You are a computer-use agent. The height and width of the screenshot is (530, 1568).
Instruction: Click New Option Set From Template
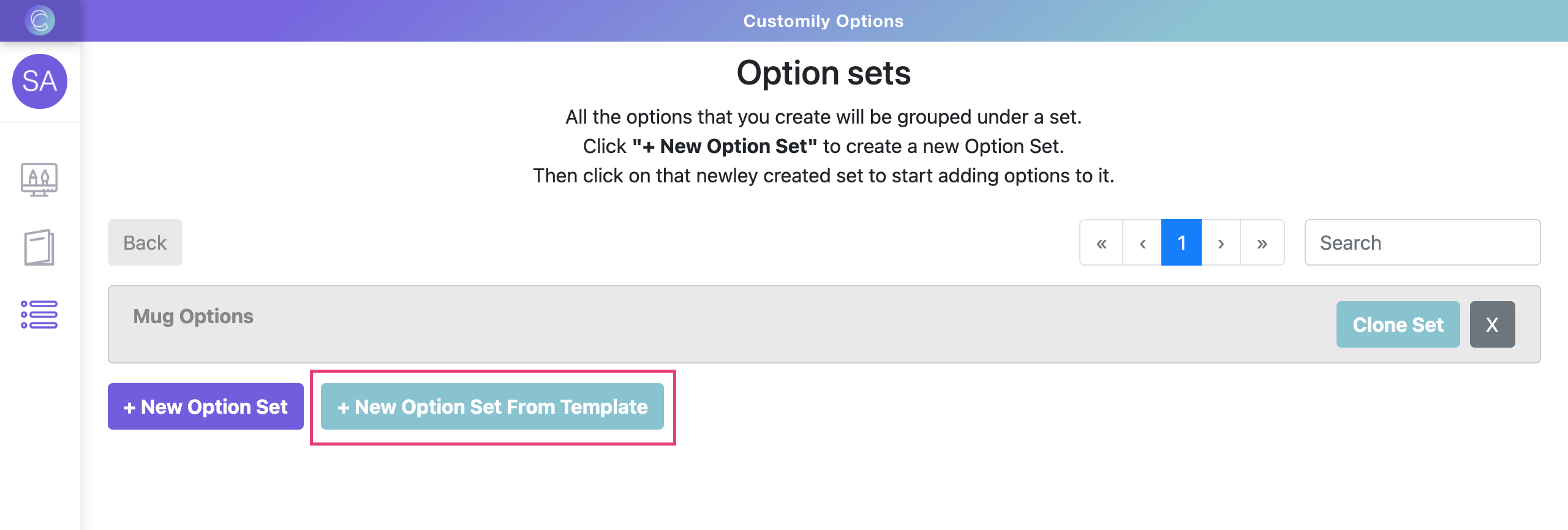pyautogui.click(x=492, y=406)
